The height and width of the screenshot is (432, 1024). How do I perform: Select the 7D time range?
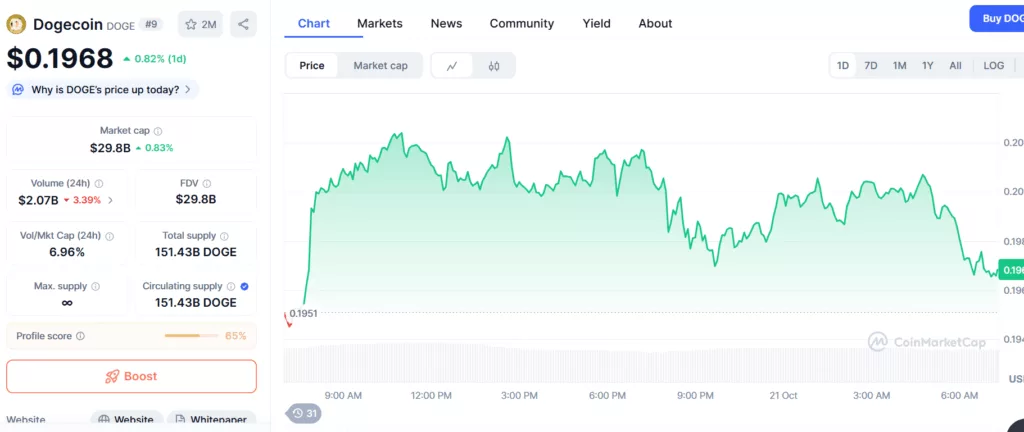(x=871, y=66)
